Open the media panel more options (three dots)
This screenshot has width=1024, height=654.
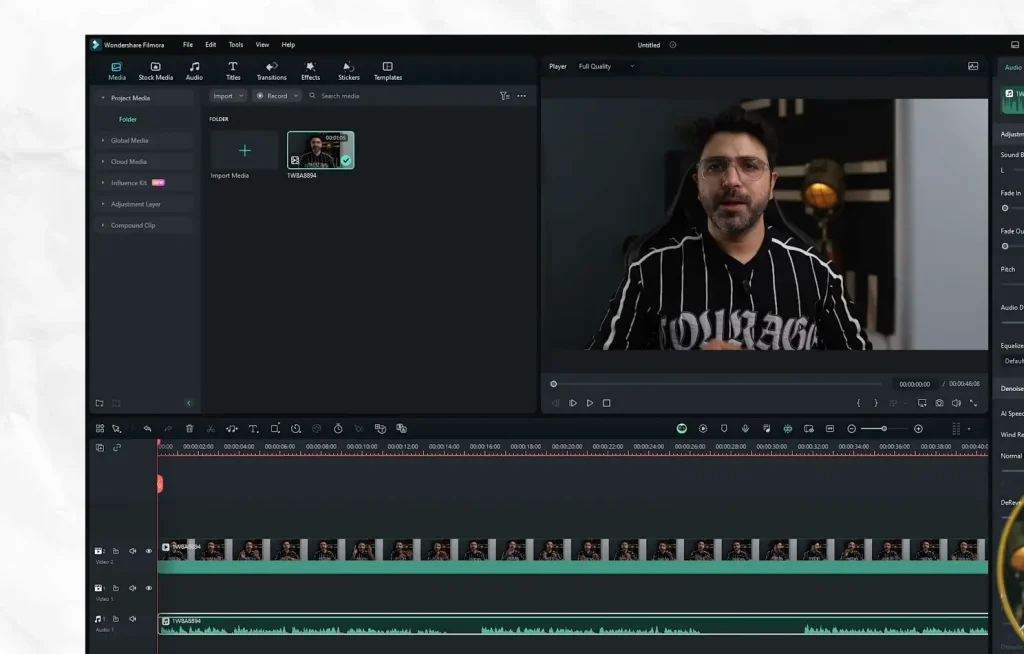click(x=521, y=96)
